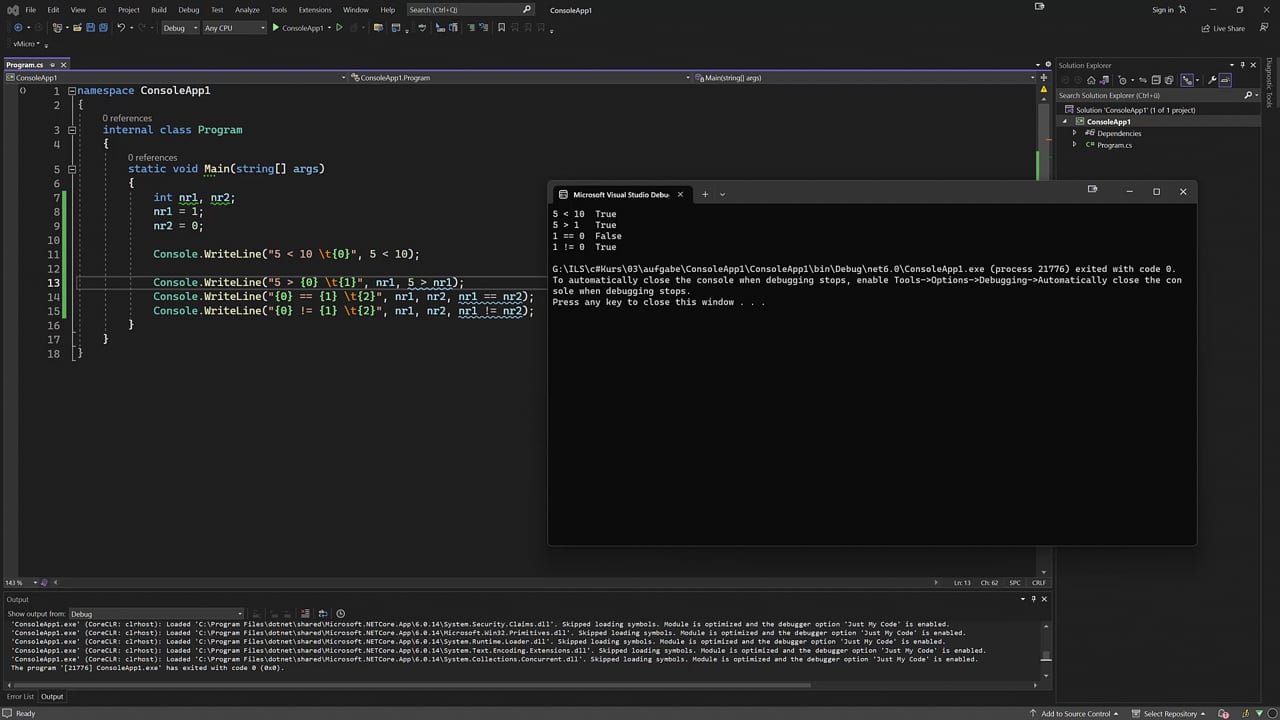Screen dimensions: 1280x720
Task: Open the console window tab dropdown chevron
Action: pos(722,194)
